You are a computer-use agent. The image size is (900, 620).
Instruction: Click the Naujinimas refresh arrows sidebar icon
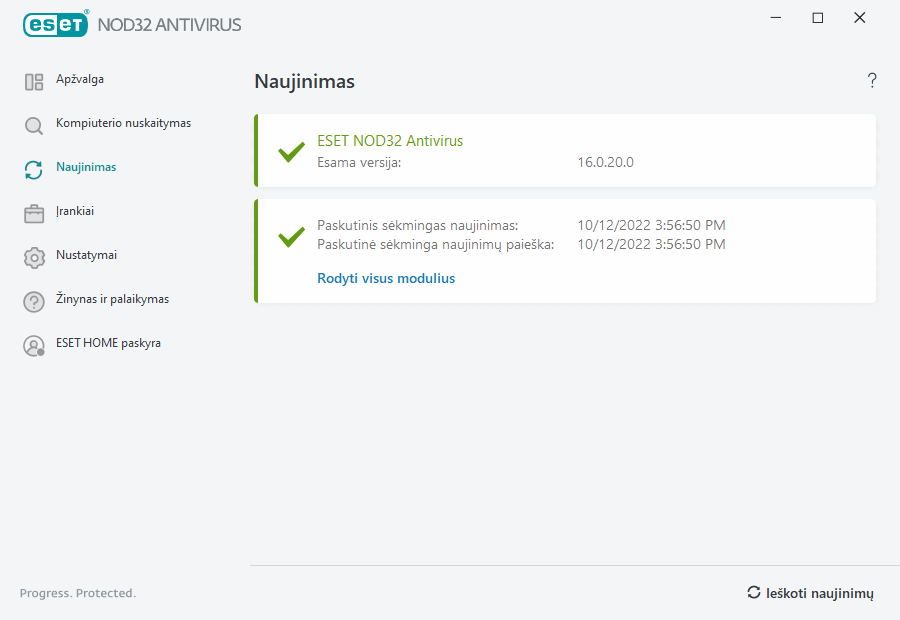(34, 170)
